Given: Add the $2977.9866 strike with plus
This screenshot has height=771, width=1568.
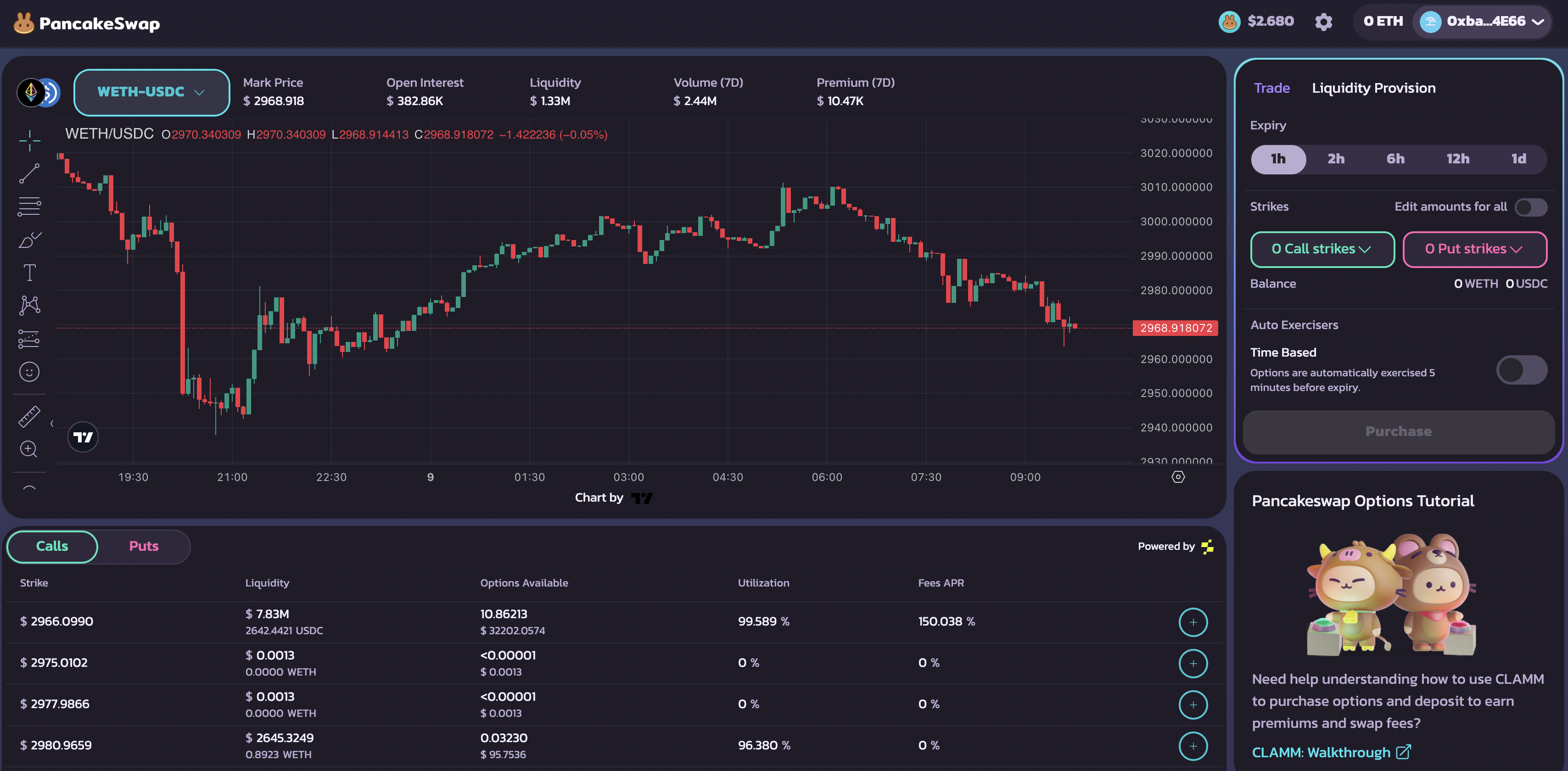Looking at the screenshot, I should (x=1193, y=704).
